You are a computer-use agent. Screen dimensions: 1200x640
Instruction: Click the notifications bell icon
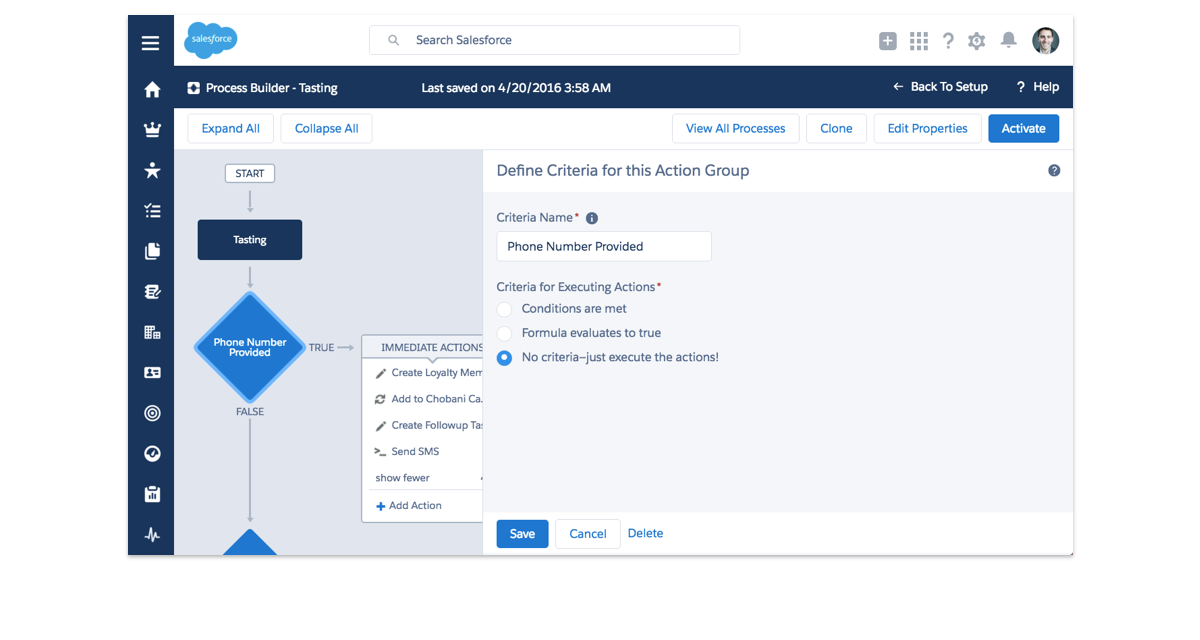tap(1008, 40)
